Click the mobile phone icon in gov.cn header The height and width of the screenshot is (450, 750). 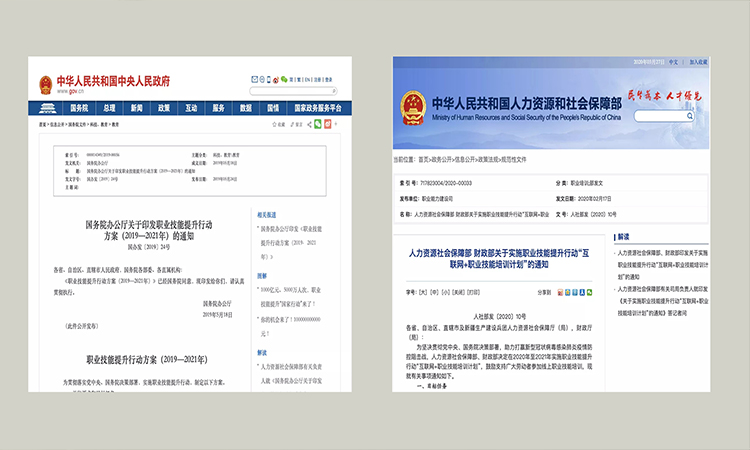pyautogui.click(x=269, y=79)
